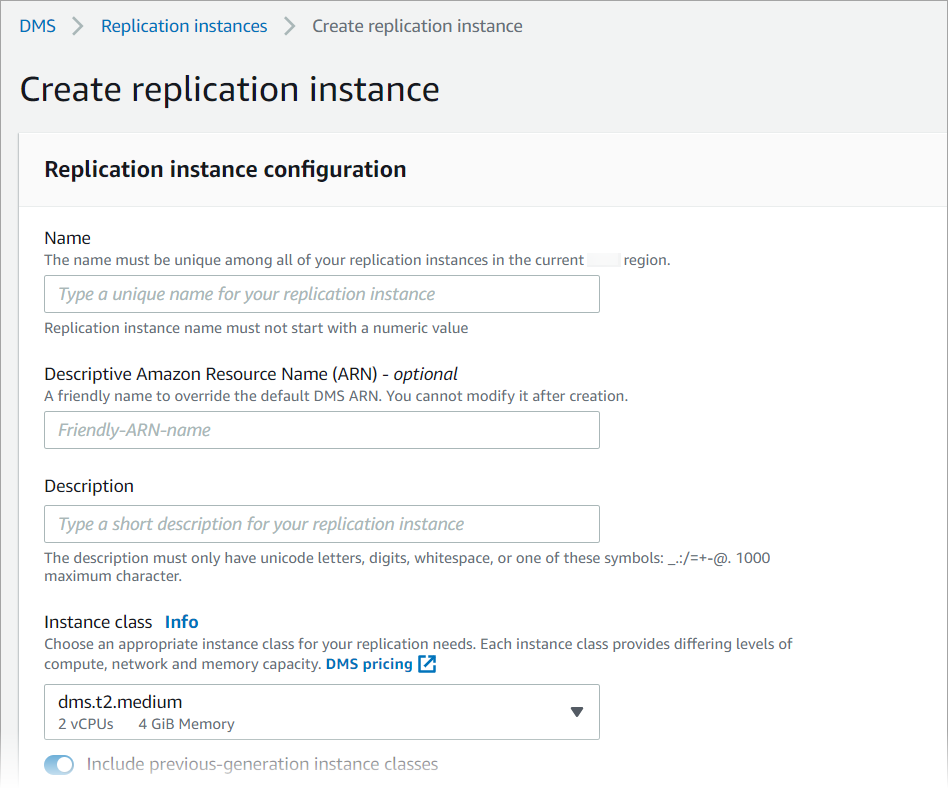Click the '2 vCPUs 4 GiB Memory' dropdown subtext
The height and width of the screenshot is (789, 948).
click(x=146, y=724)
